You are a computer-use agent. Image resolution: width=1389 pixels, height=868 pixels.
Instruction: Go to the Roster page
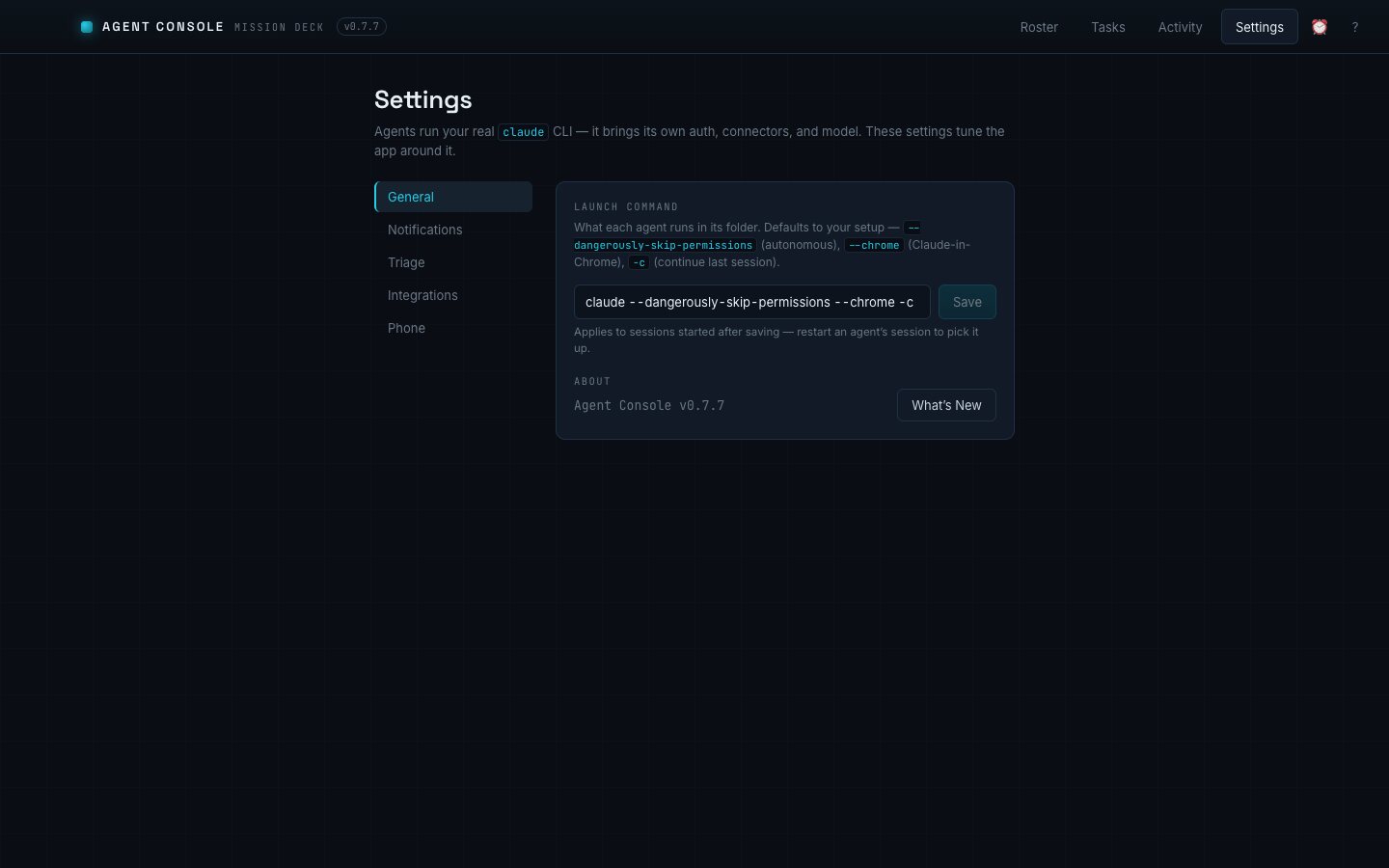coord(1039,27)
